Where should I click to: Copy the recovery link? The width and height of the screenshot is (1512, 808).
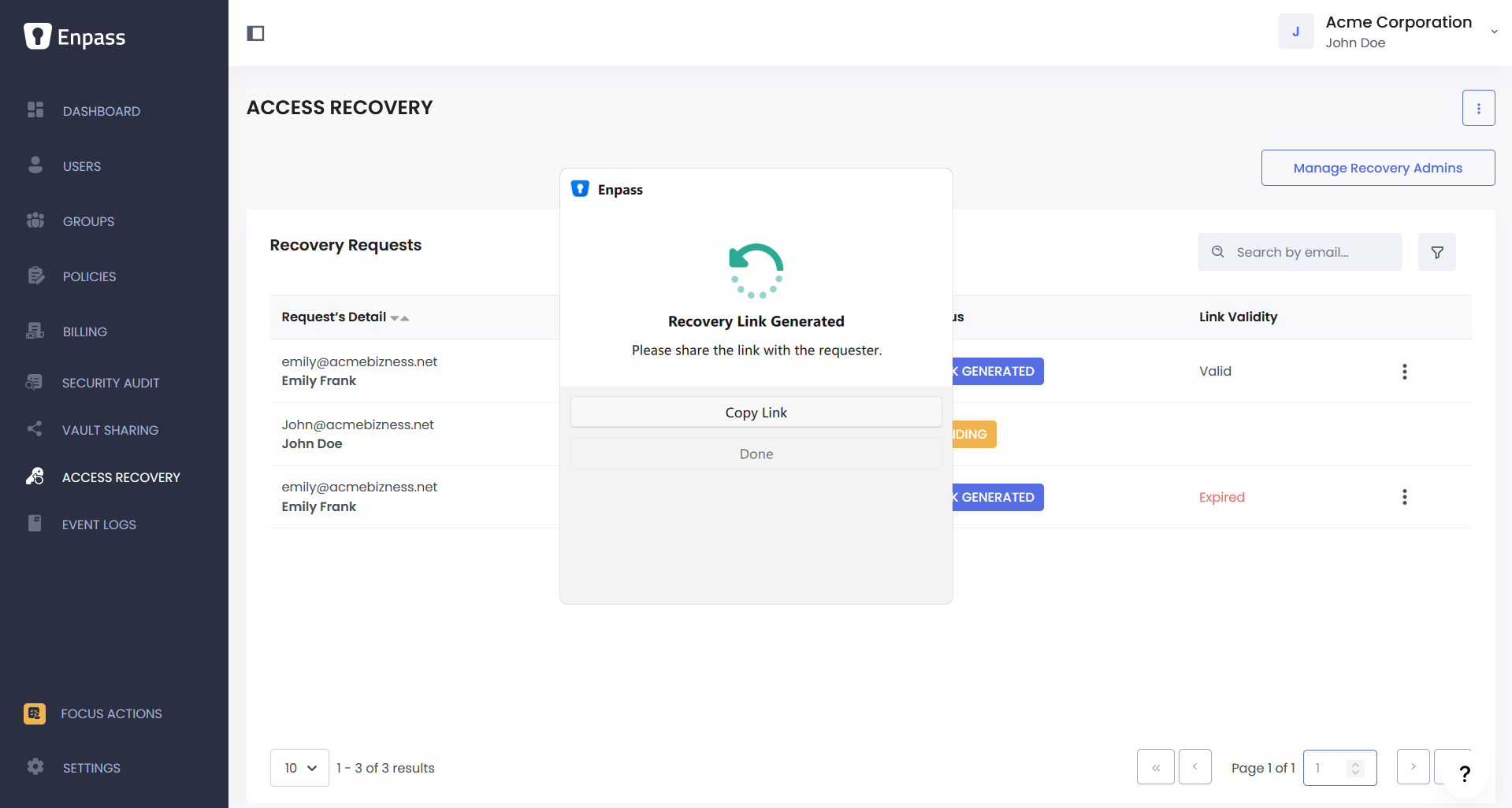point(756,413)
